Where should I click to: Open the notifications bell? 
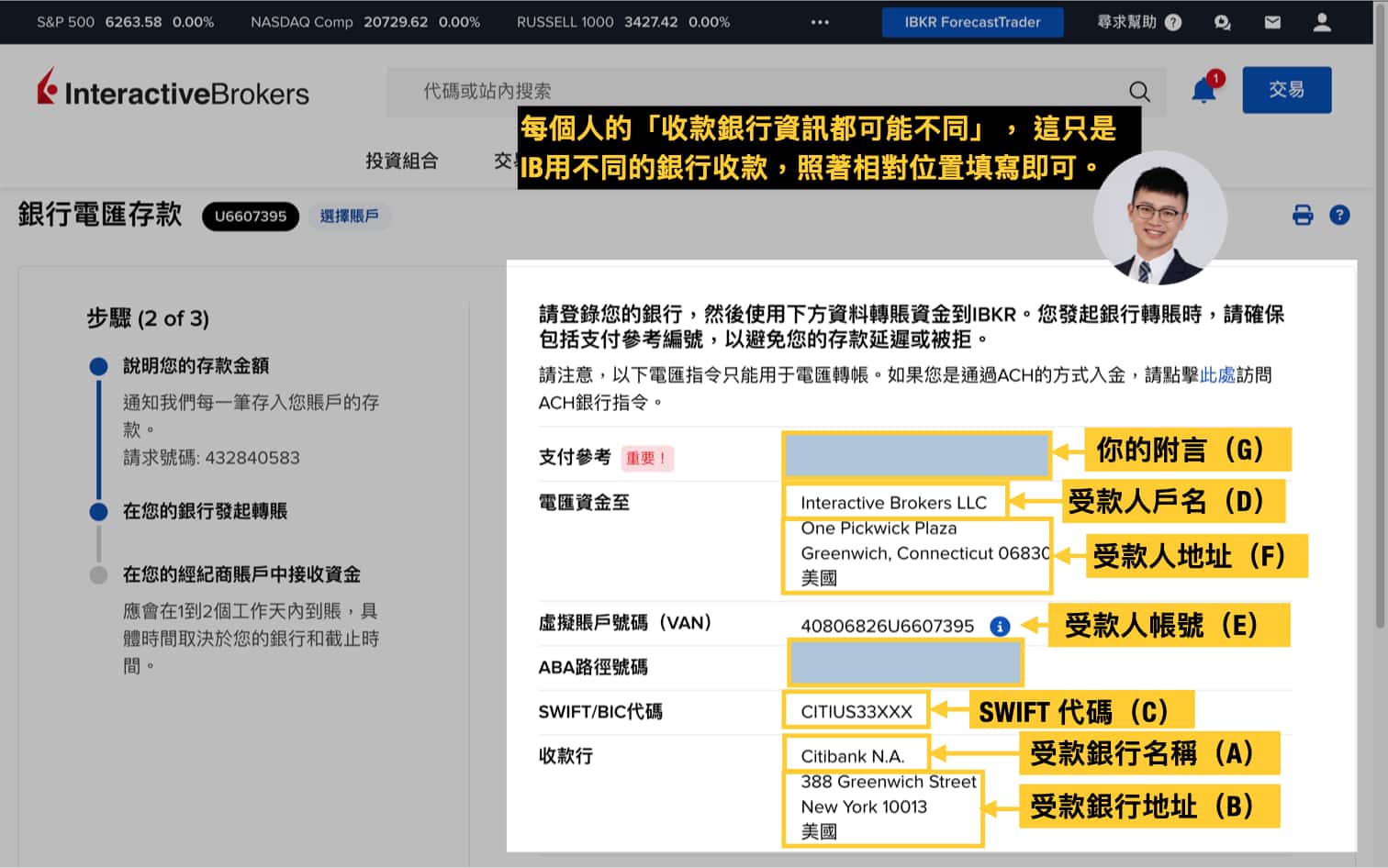(1203, 90)
